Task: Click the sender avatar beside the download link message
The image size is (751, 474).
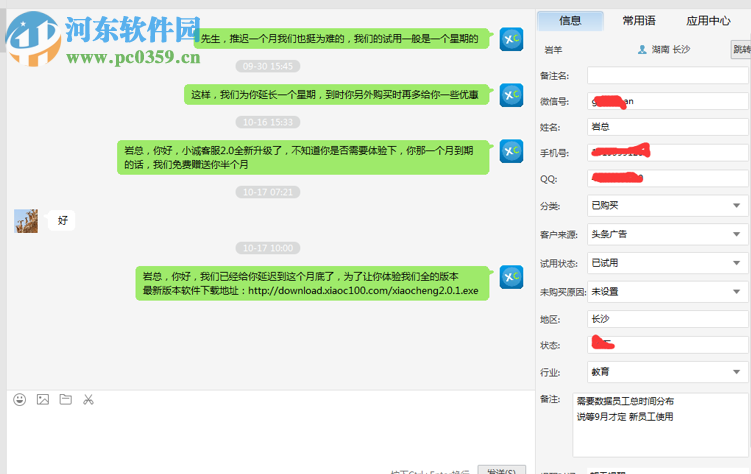Action: pyautogui.click(x=511, y=277)
